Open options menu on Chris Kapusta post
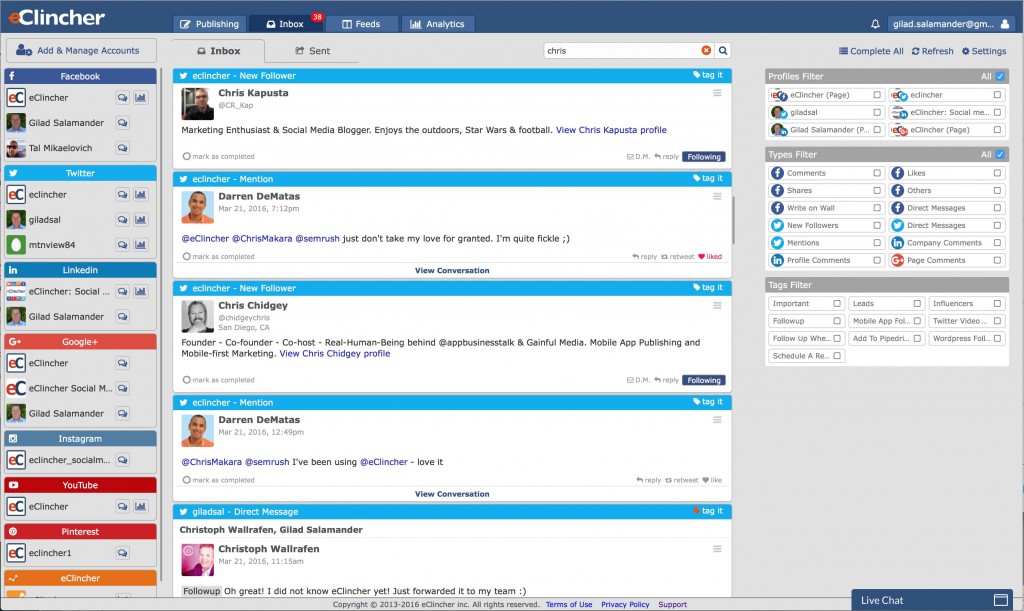Screen dimensions: 1024x611 point(717,93)
